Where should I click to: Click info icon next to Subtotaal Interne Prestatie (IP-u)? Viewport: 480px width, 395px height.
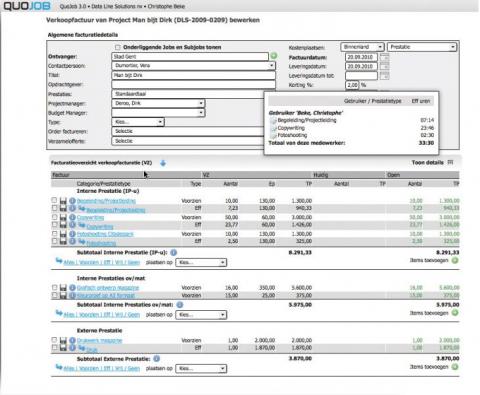pyautogui.click(x=174, y=252)
